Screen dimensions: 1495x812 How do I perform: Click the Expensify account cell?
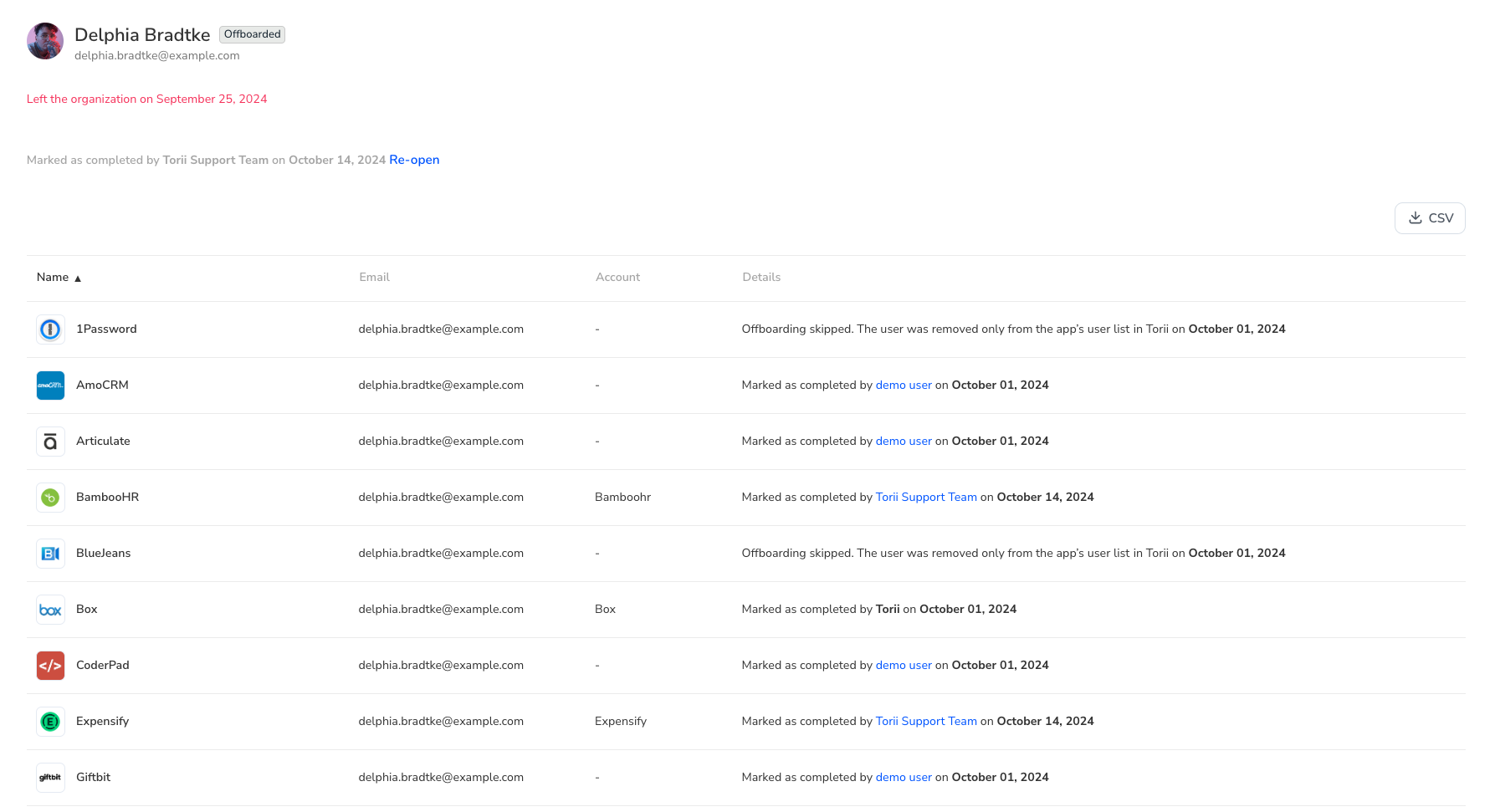point(621,722)
